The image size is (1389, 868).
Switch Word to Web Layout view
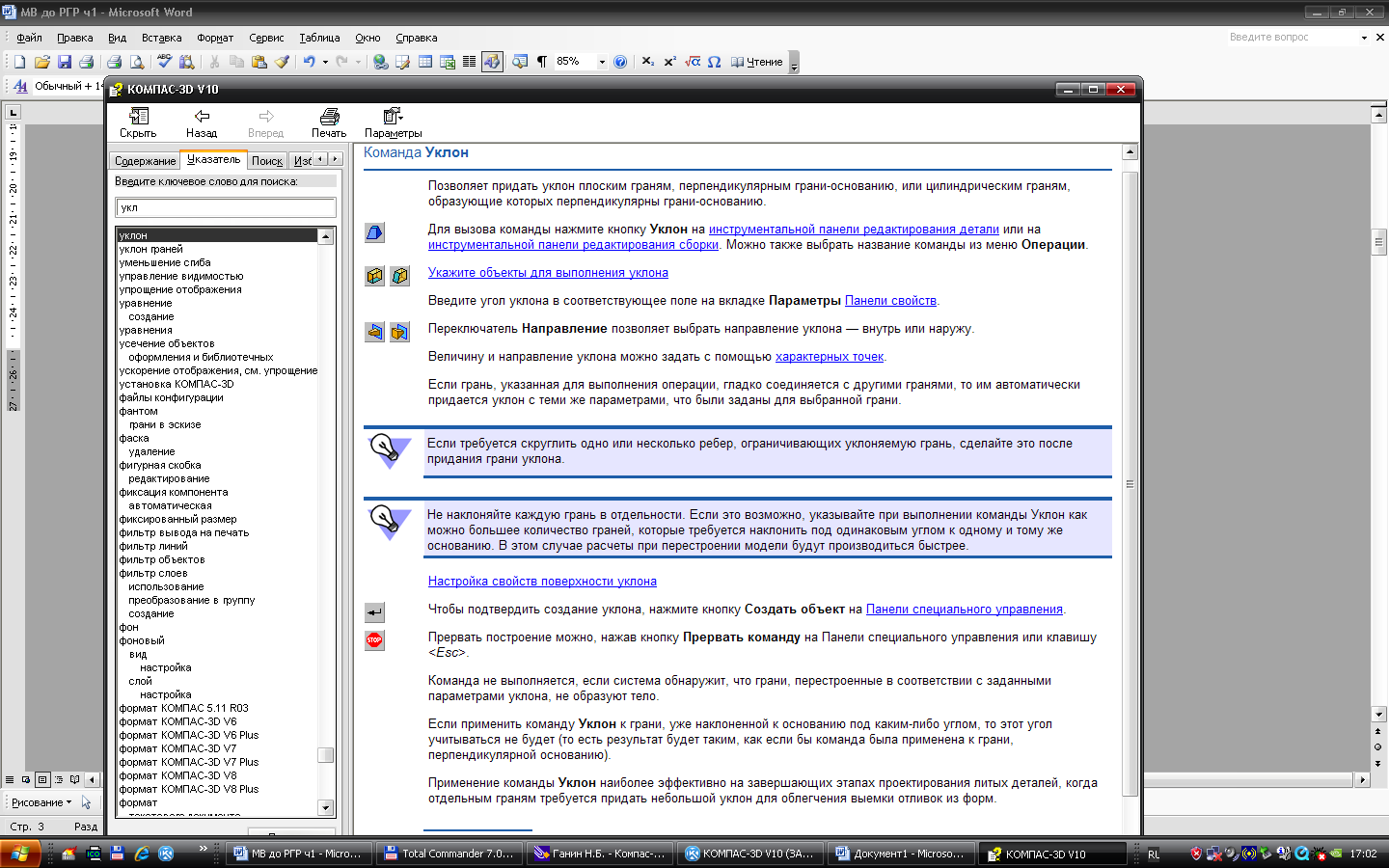pyautogui.click(x=26, y=779)
